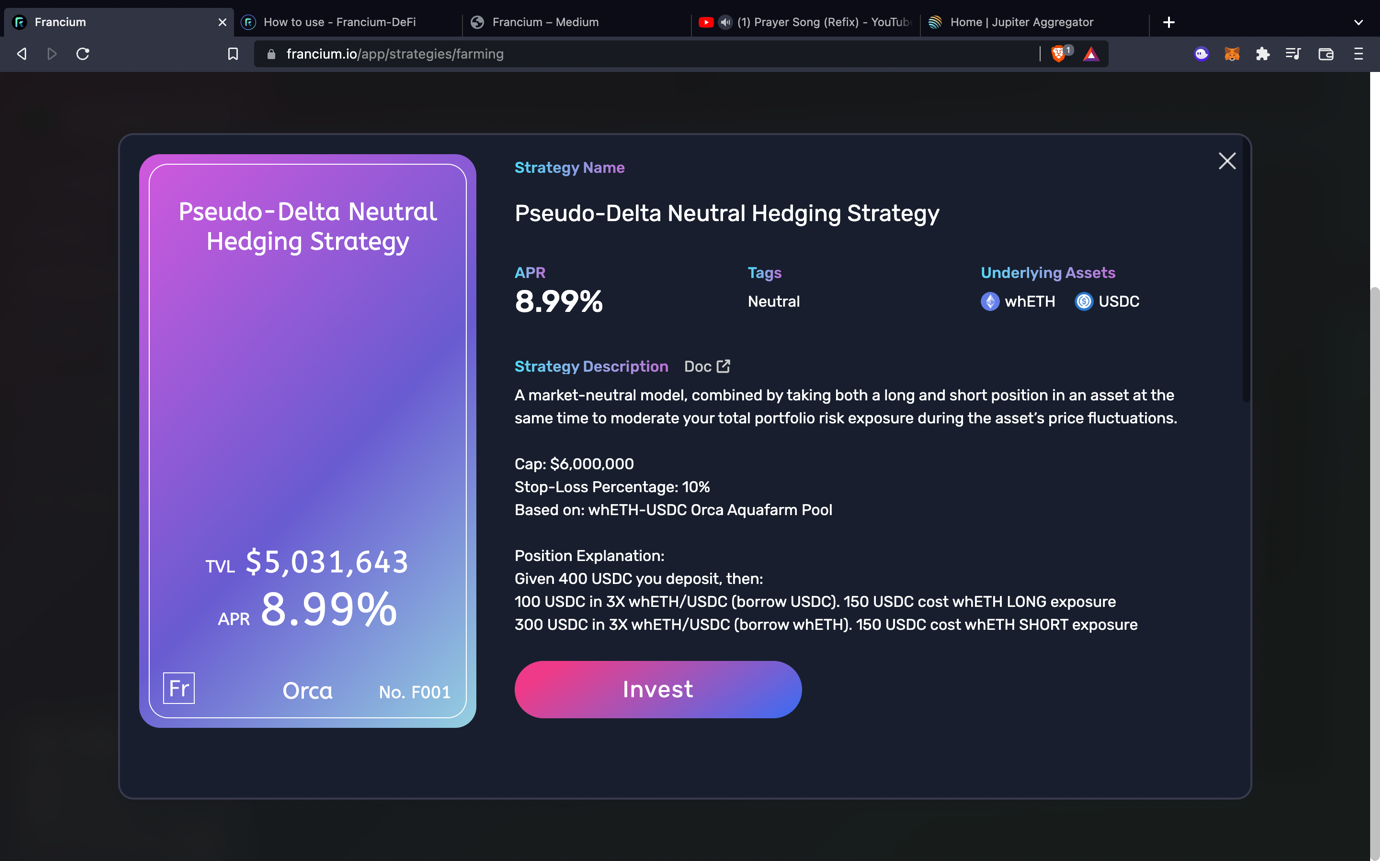Click the Fr logo on strategy card
The image size is (1380, 861).
tap(179, 688)
